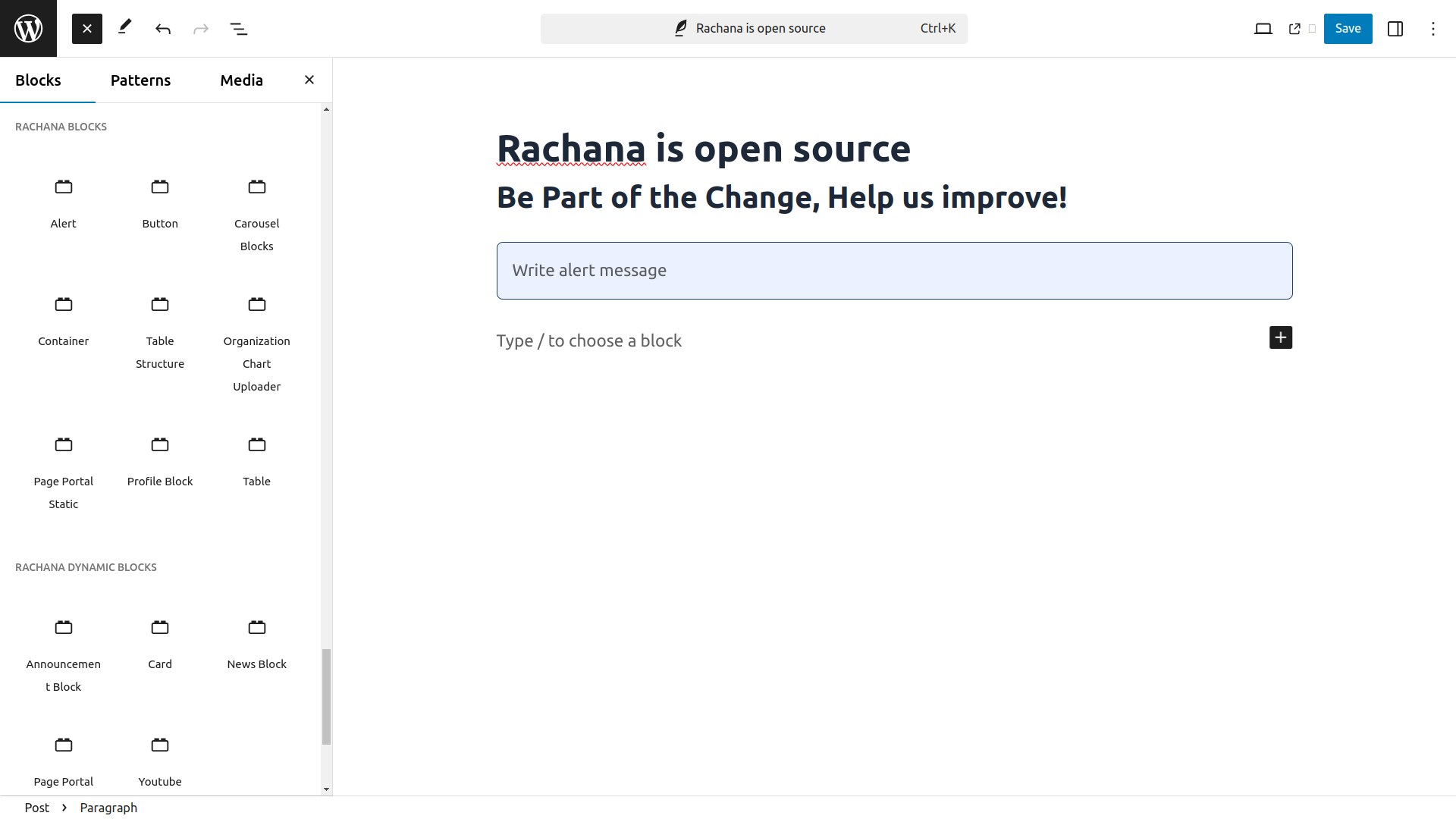This screenshot has height=819, width=1456.
Task: Open the Document Overview list
Action: tap(239, 29)
